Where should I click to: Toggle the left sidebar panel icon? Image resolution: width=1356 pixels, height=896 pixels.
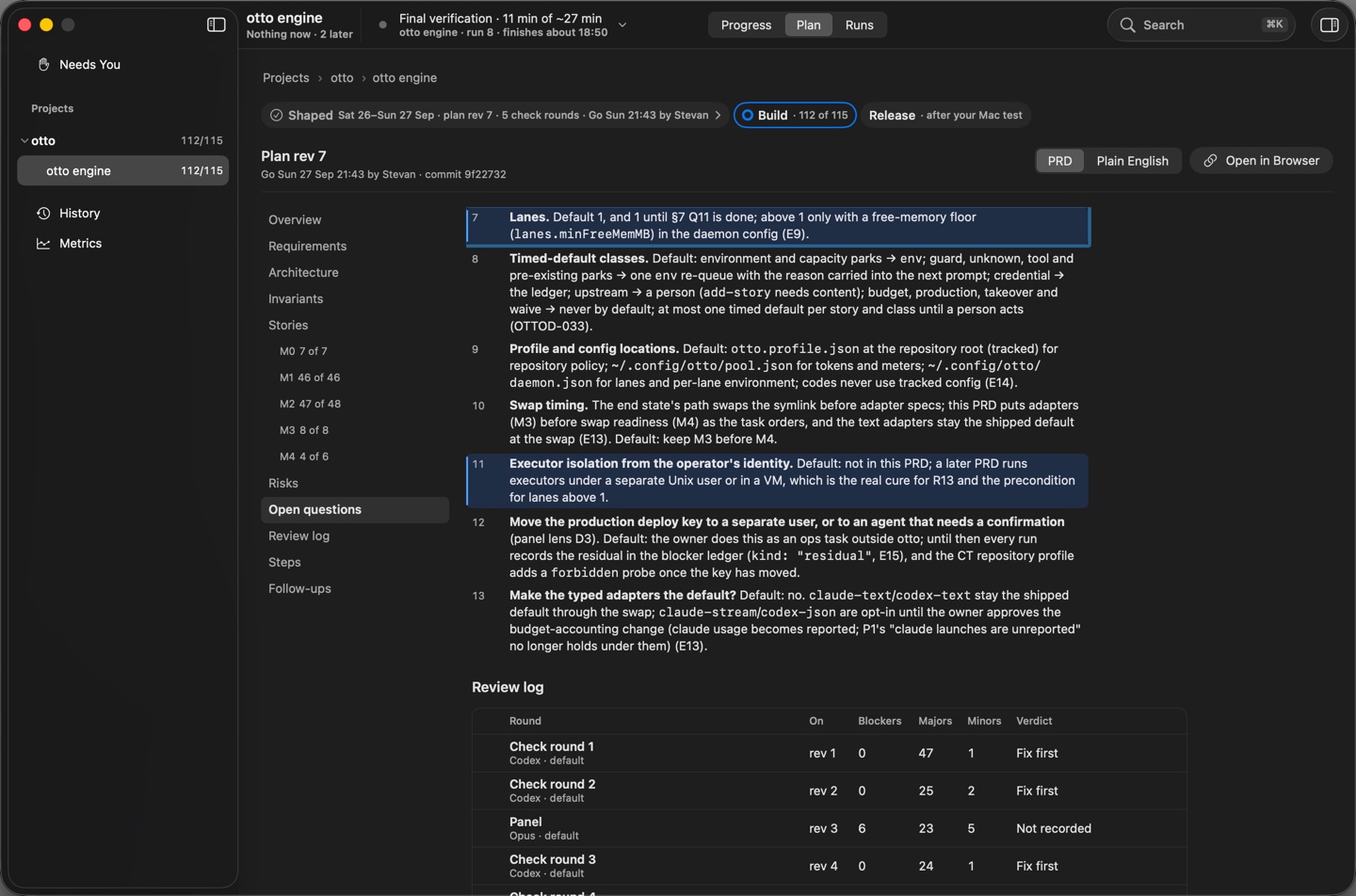pyautogui.click(x=216, y=24)
